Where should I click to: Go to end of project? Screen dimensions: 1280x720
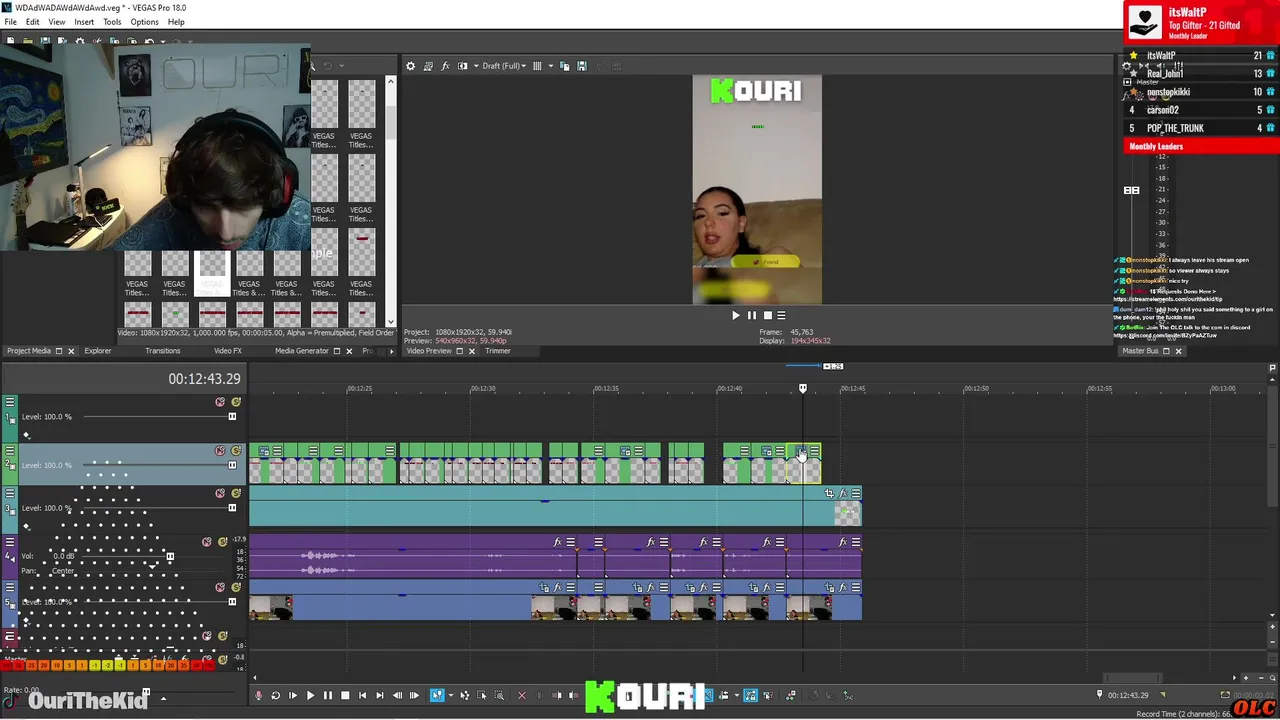pyautogui.click(x=379, y=695)
